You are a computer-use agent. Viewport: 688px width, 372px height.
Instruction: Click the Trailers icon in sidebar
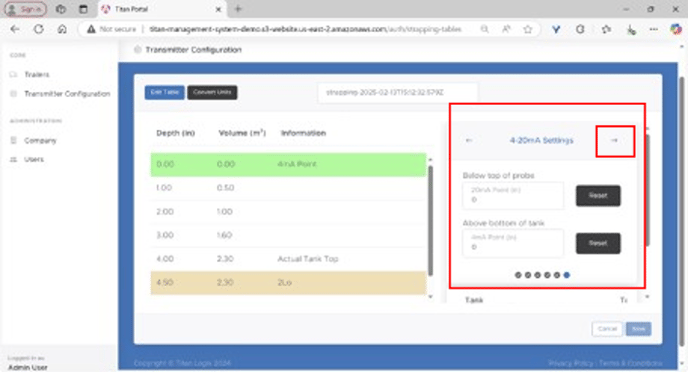pyautogui.click(x=13, y=75)
